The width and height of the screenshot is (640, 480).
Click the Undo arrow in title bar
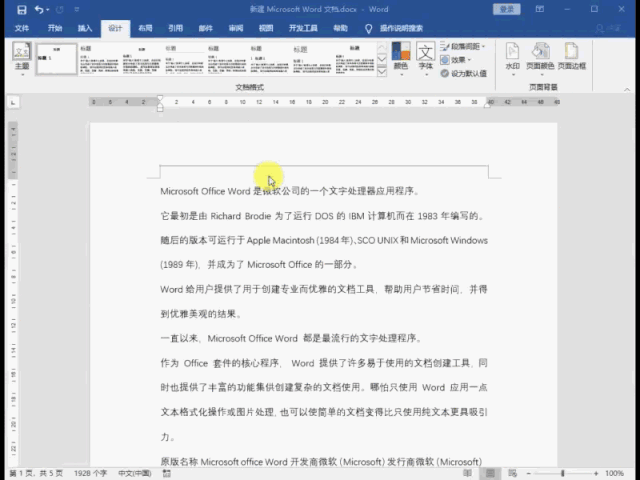38,9
